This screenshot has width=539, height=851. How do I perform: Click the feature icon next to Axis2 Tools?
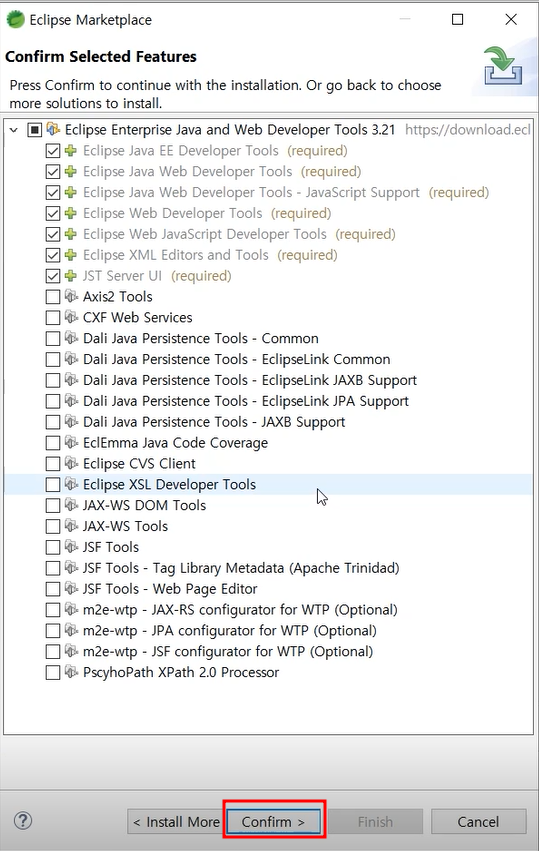coord(71,296)
